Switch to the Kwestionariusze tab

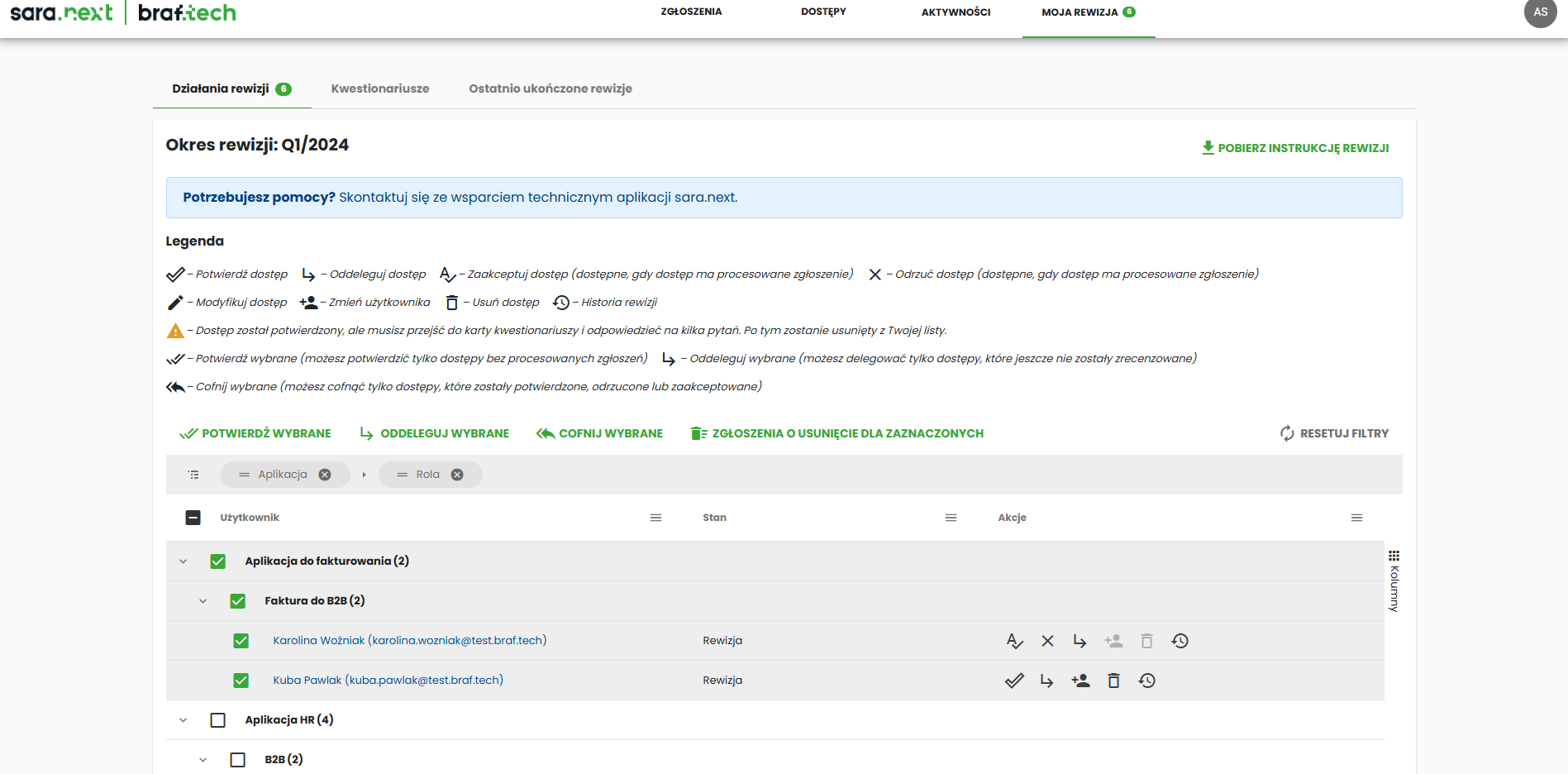click(x=380, y=88)
